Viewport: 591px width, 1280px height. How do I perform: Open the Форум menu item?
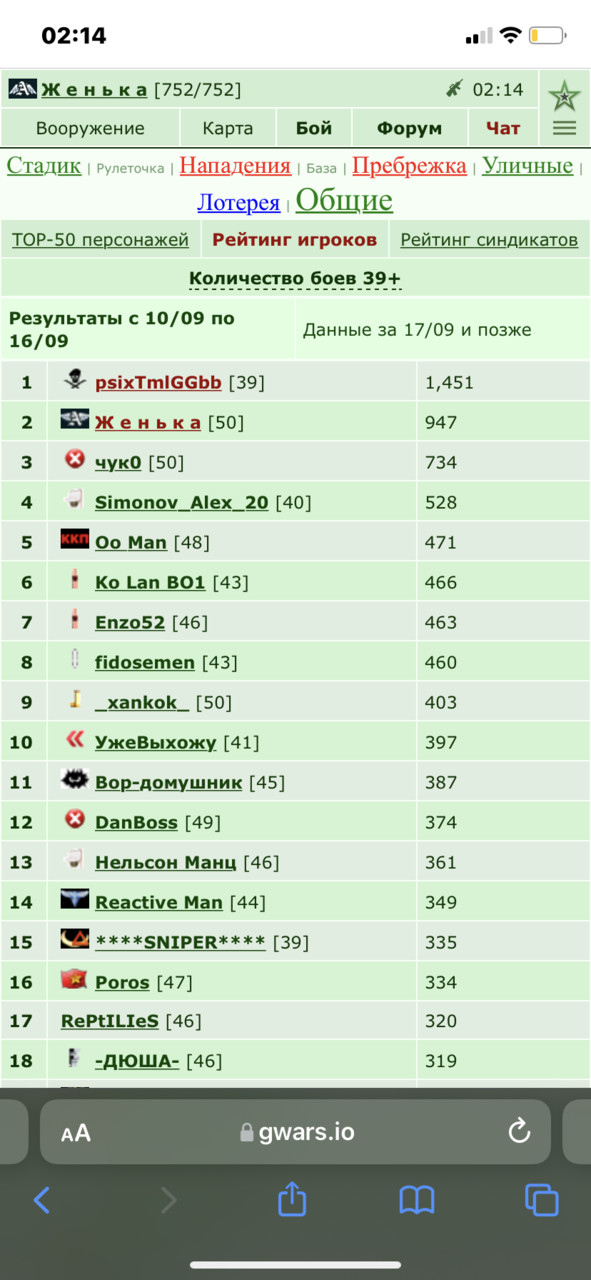click(409, 128)
